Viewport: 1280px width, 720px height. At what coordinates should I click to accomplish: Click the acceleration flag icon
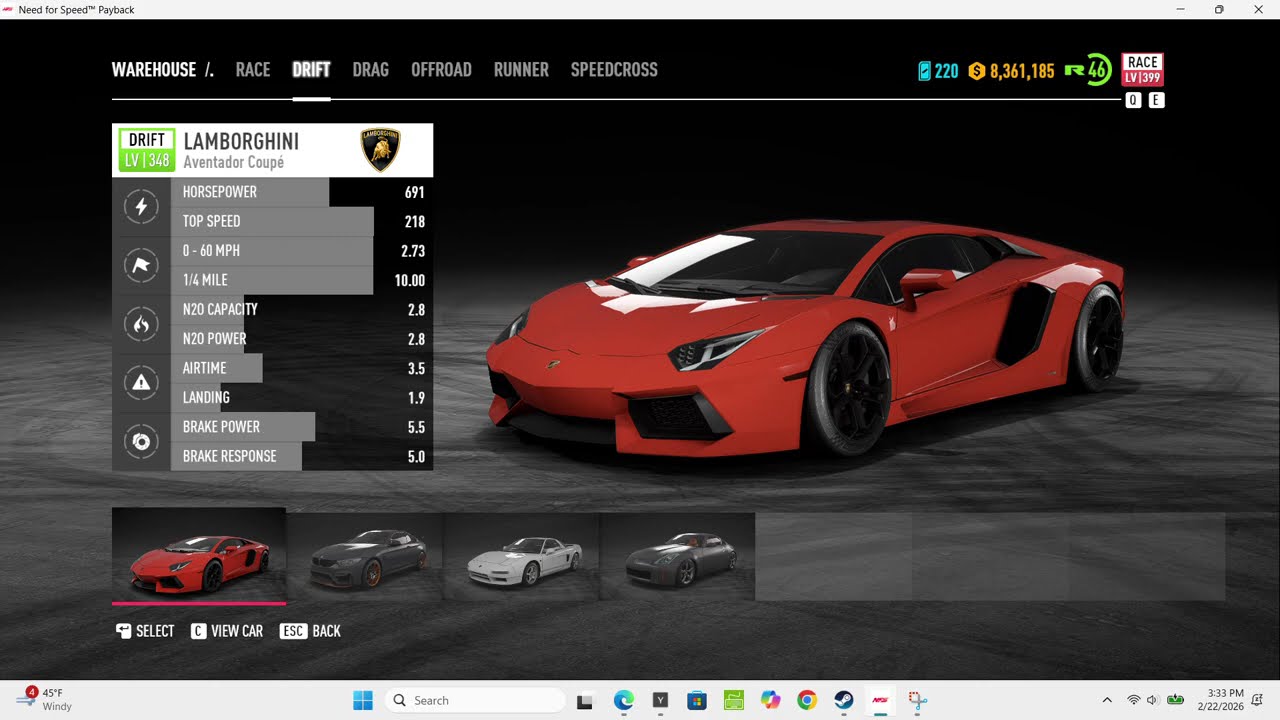(141, 265)
